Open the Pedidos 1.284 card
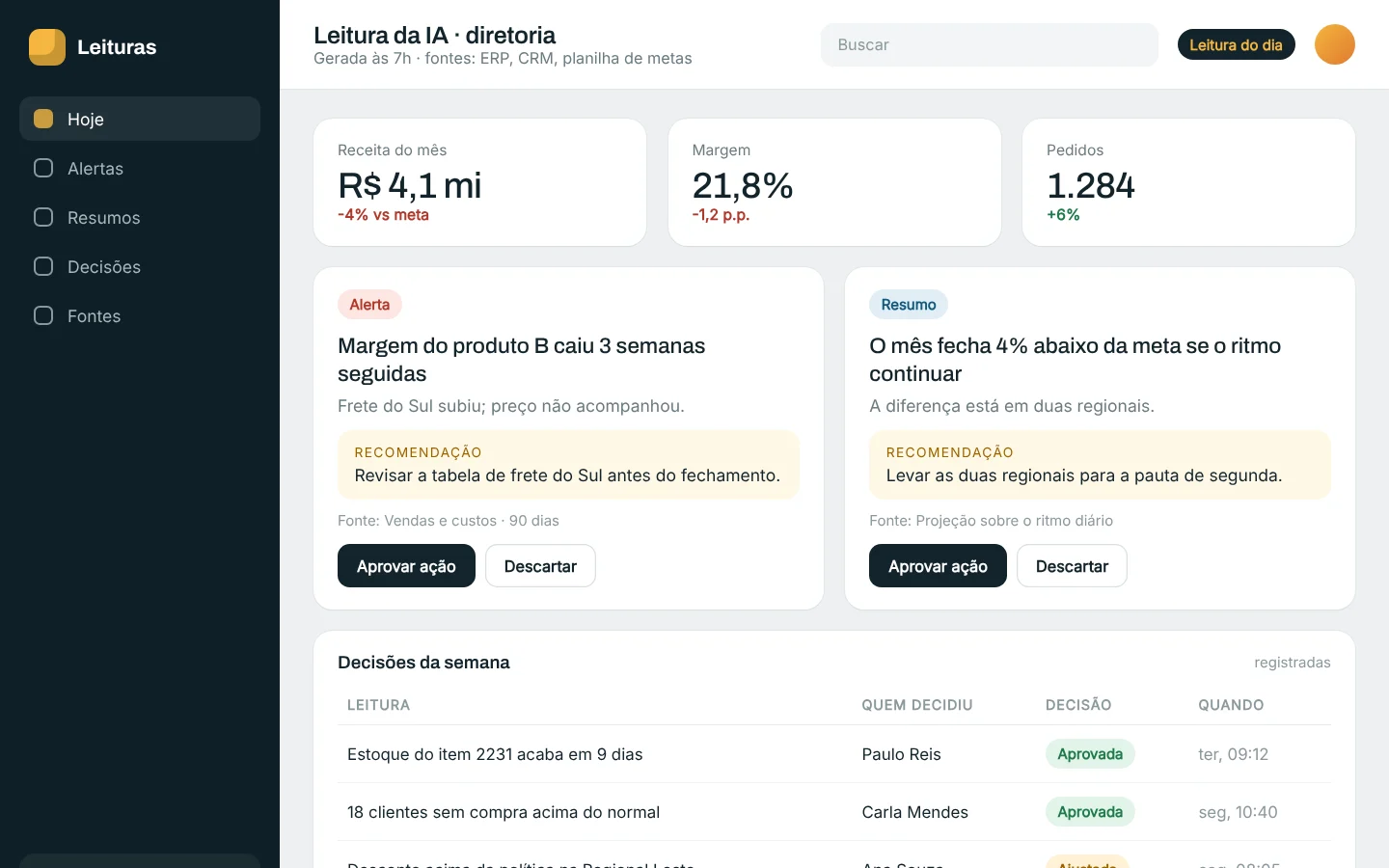This screenshot has height=868, width=1389. click(1188, 182)
